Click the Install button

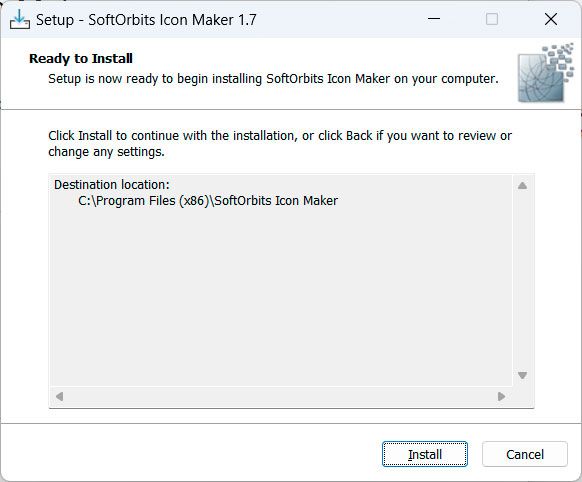click(425, 454)
